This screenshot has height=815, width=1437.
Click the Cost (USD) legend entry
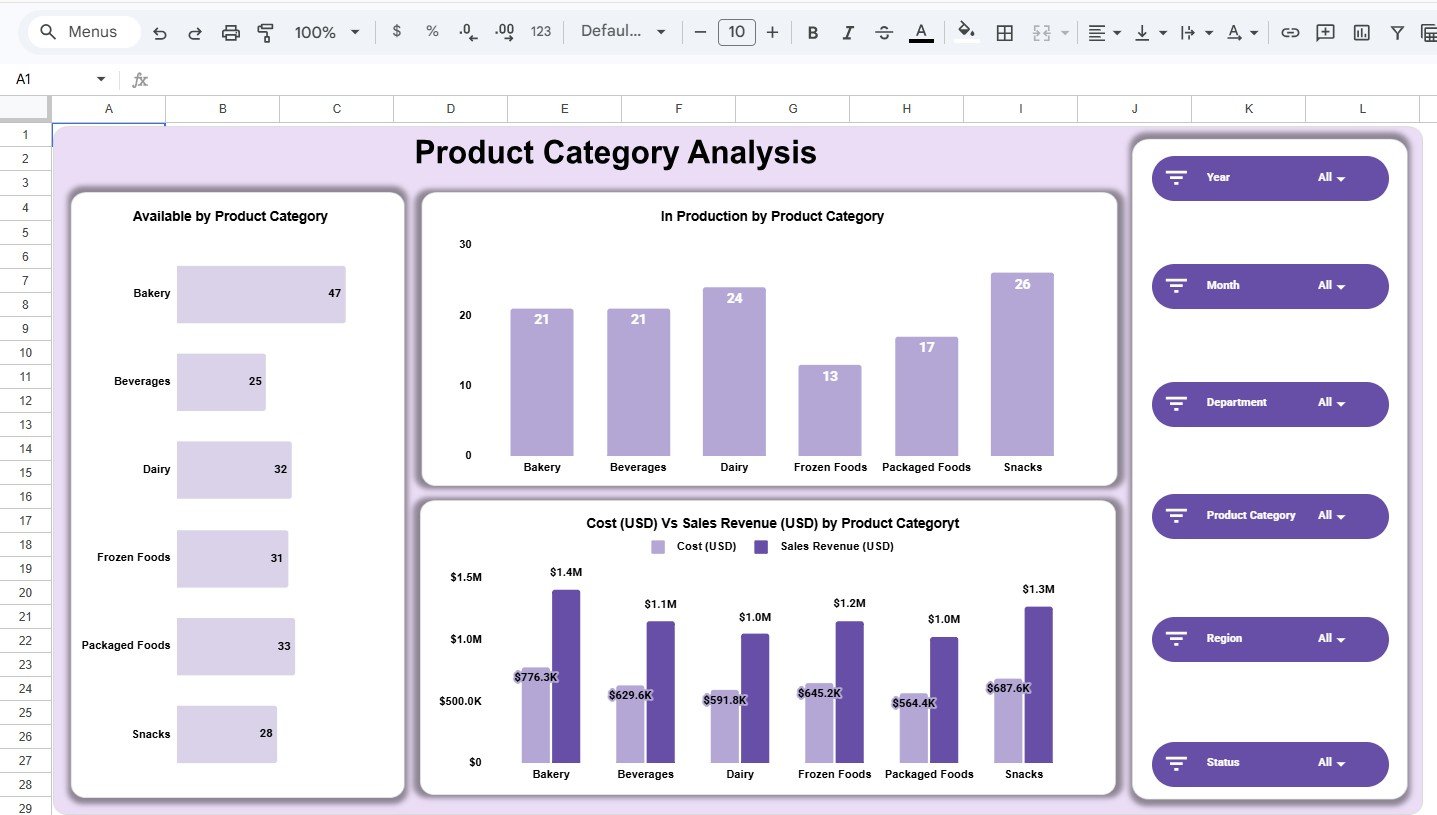pyautogui.click(x=694, y=547)
